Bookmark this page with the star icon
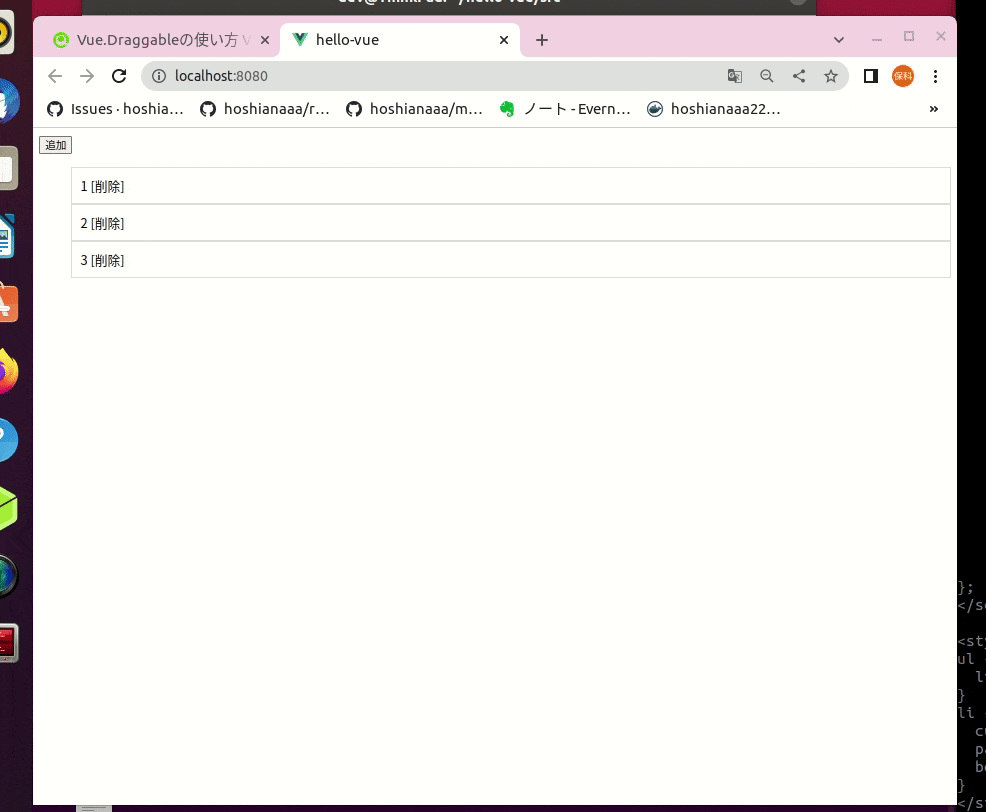 (x=831, y=75)
